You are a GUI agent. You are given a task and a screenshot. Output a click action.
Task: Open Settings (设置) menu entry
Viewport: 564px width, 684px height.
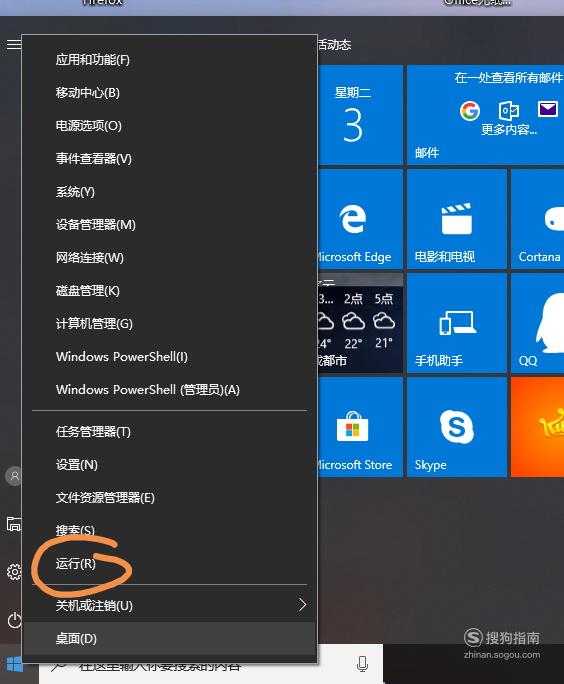[x=169, y=465]
